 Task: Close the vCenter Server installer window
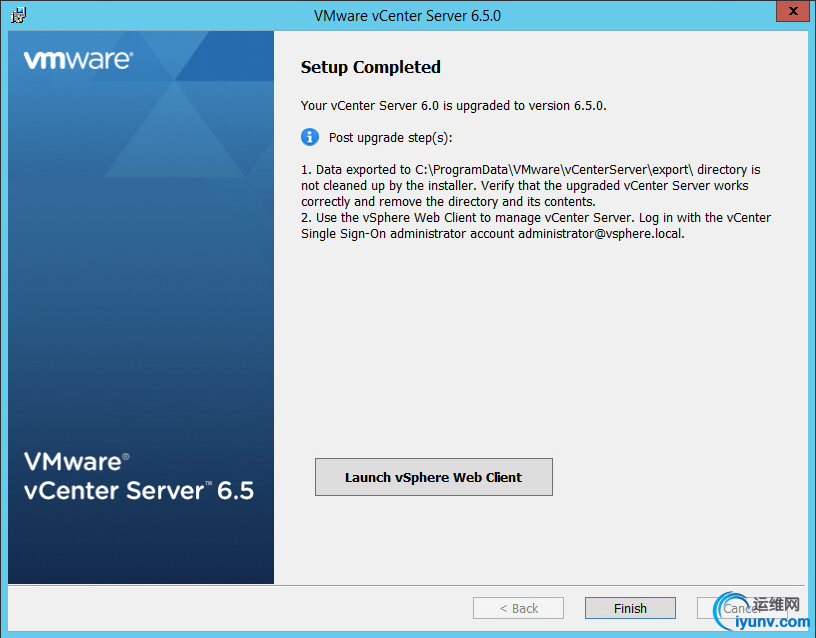(792, 11)
